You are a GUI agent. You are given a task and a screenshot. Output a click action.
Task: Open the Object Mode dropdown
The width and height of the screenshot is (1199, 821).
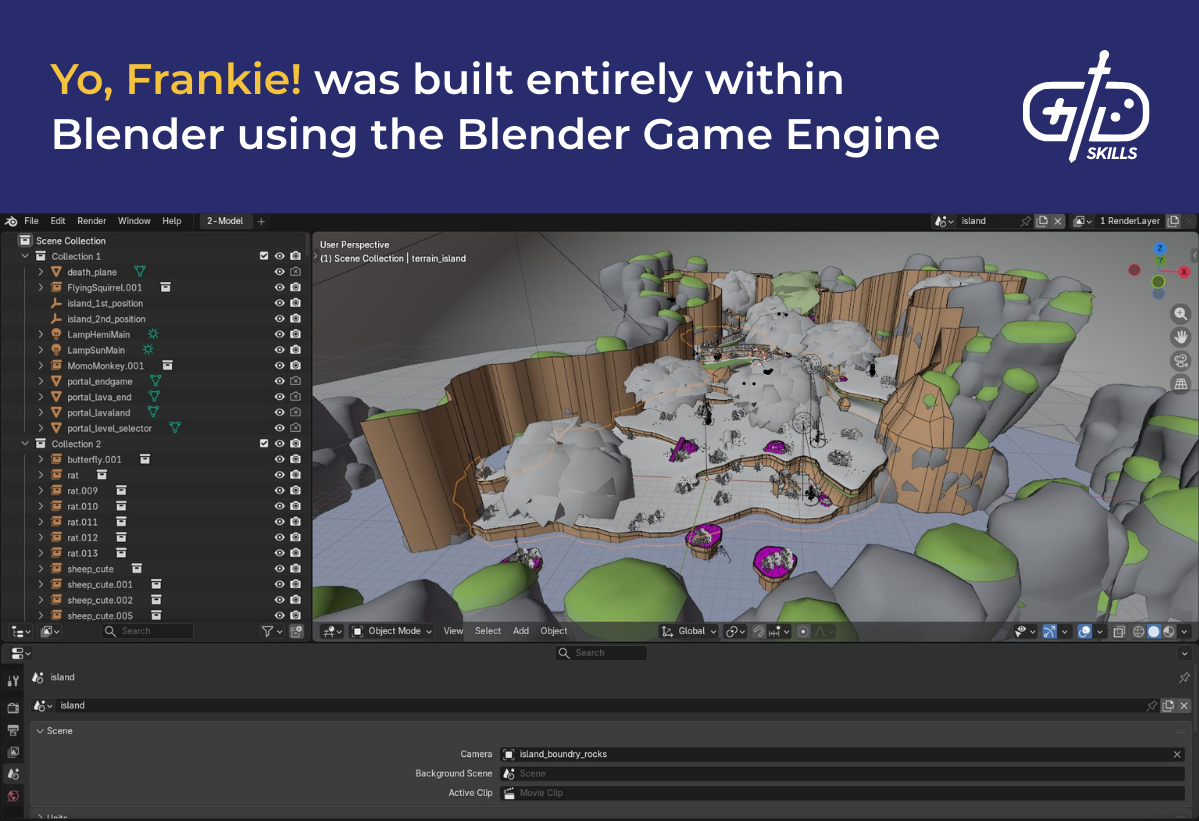pyautogui.click(x=392, y=631)
